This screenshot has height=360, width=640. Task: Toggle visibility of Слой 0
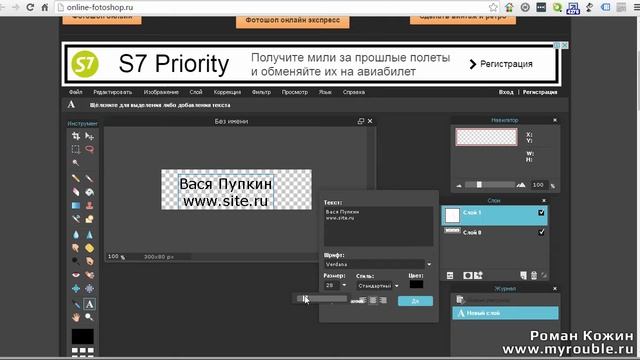pyautogui.click(x=541, y=232)
